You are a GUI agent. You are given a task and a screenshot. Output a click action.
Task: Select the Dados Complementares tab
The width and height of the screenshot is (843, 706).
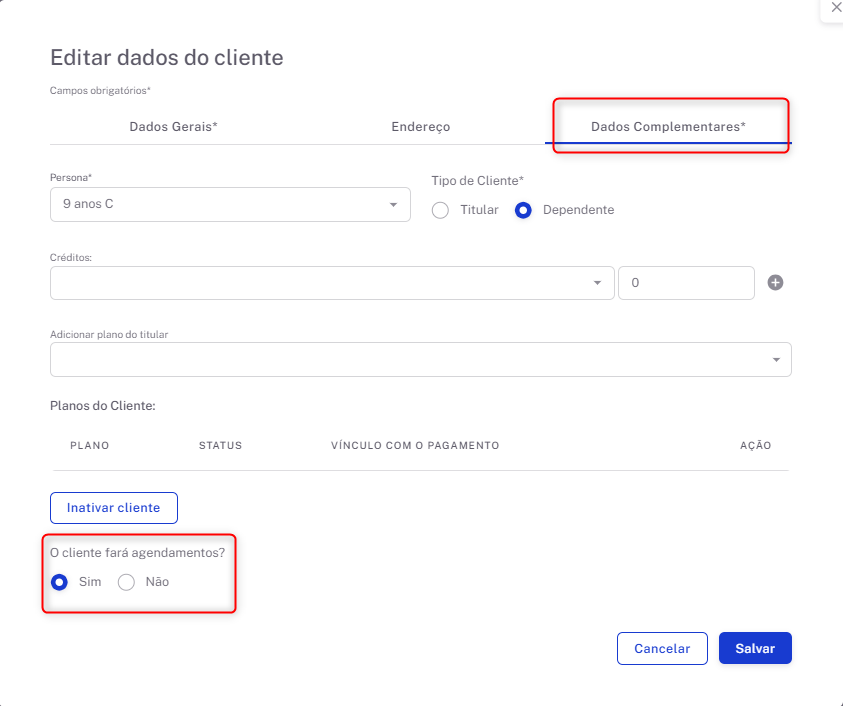pos(668,127)
